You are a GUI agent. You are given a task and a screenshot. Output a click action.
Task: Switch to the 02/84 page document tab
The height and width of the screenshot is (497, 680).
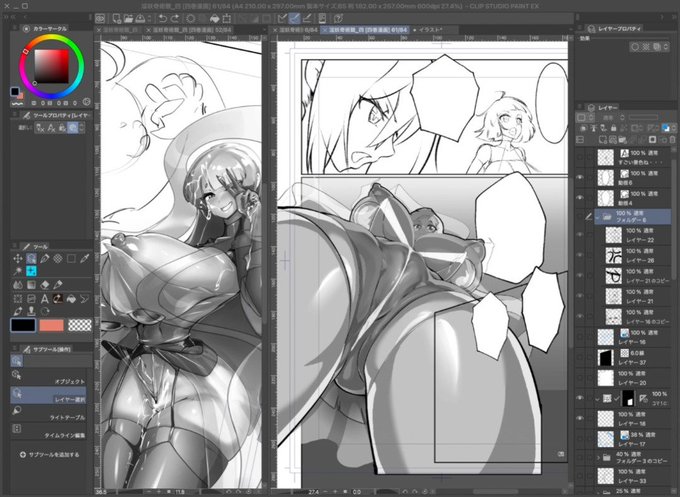[191, 30]
